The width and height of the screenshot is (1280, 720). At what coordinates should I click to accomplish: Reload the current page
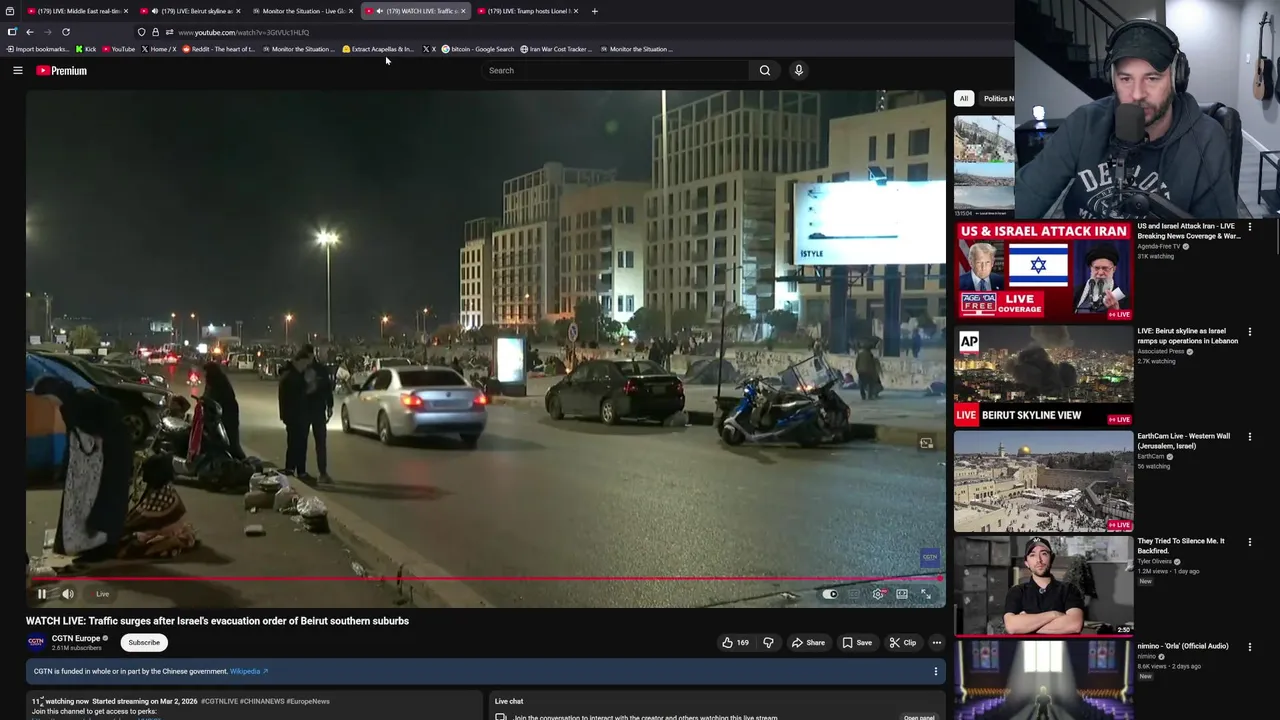[66, 32]
